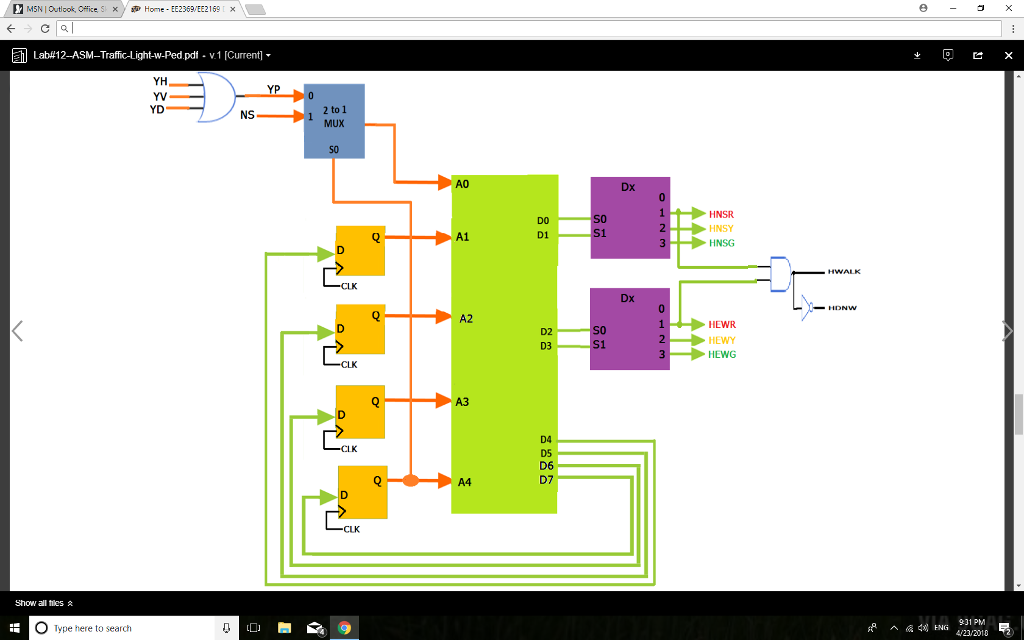Mute the system volume
Image resolution: width=1024 pixels, height=640 pixels.
[x=922, y=628]
